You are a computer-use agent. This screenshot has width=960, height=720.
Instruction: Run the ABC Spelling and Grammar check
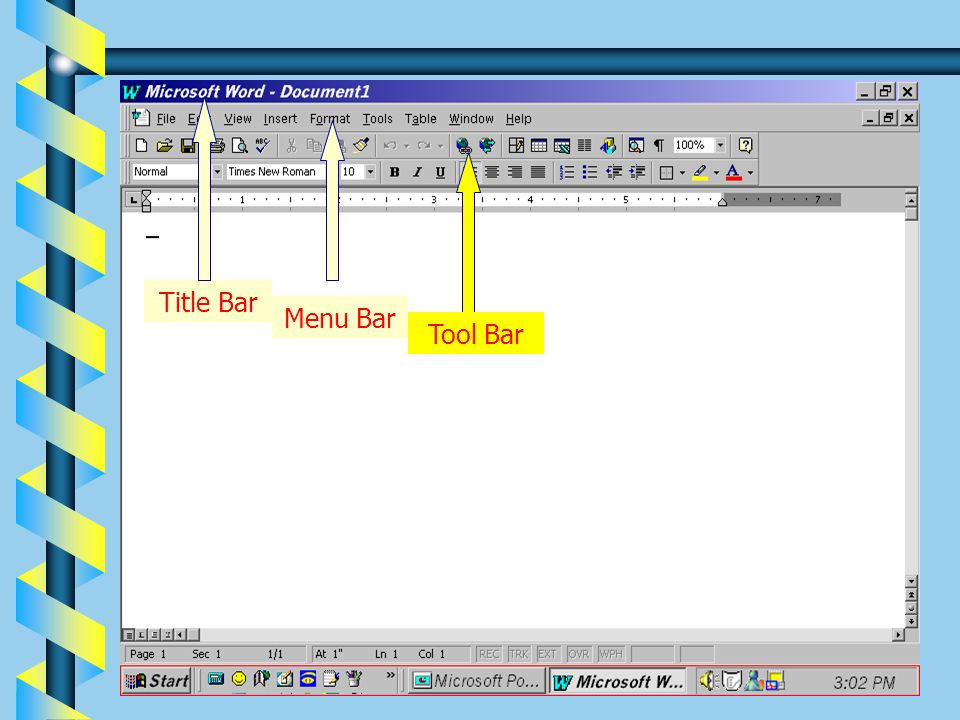tap(263, 145)
